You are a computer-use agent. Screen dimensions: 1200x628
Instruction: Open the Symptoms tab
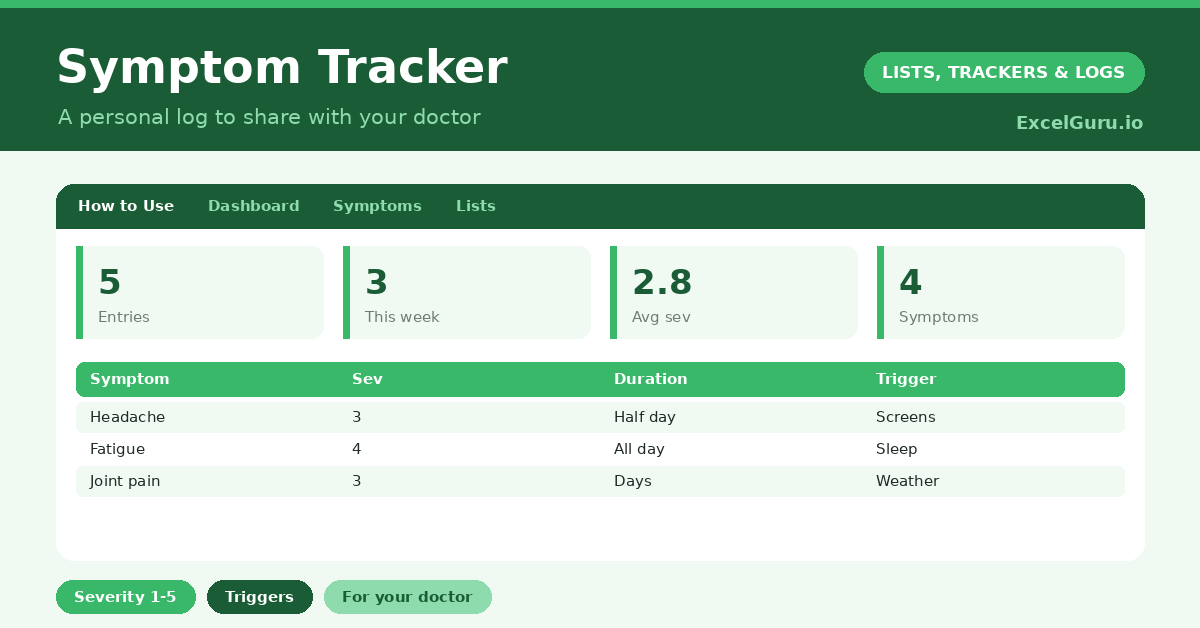(377, 206)
